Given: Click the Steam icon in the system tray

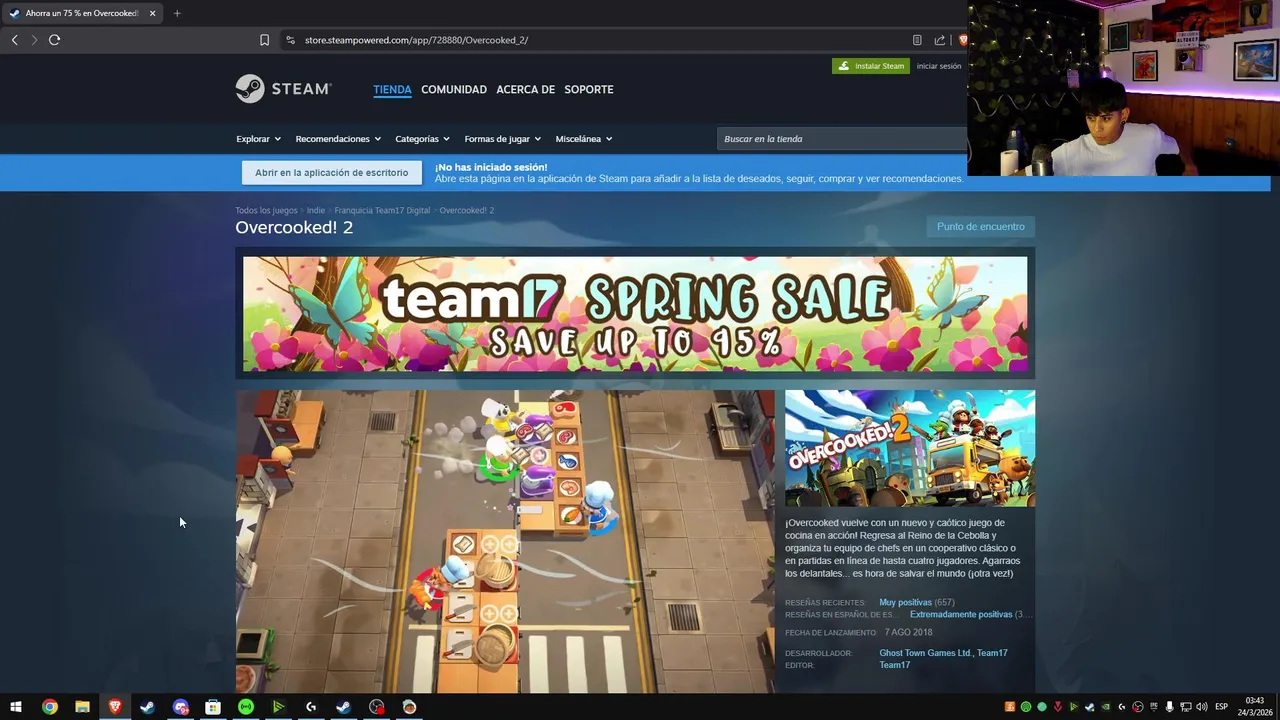Looking at the screenshot, I should pyautogui.click(x=1089, y=707).
